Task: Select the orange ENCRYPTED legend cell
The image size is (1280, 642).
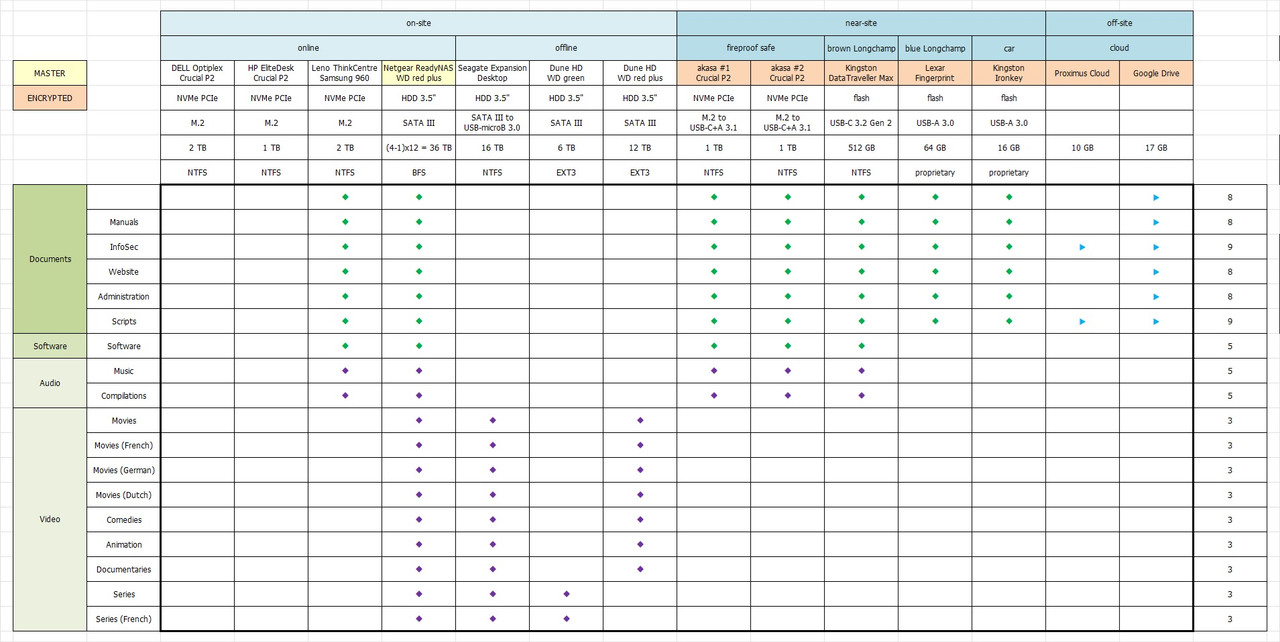Action: (x=50, y=98)
